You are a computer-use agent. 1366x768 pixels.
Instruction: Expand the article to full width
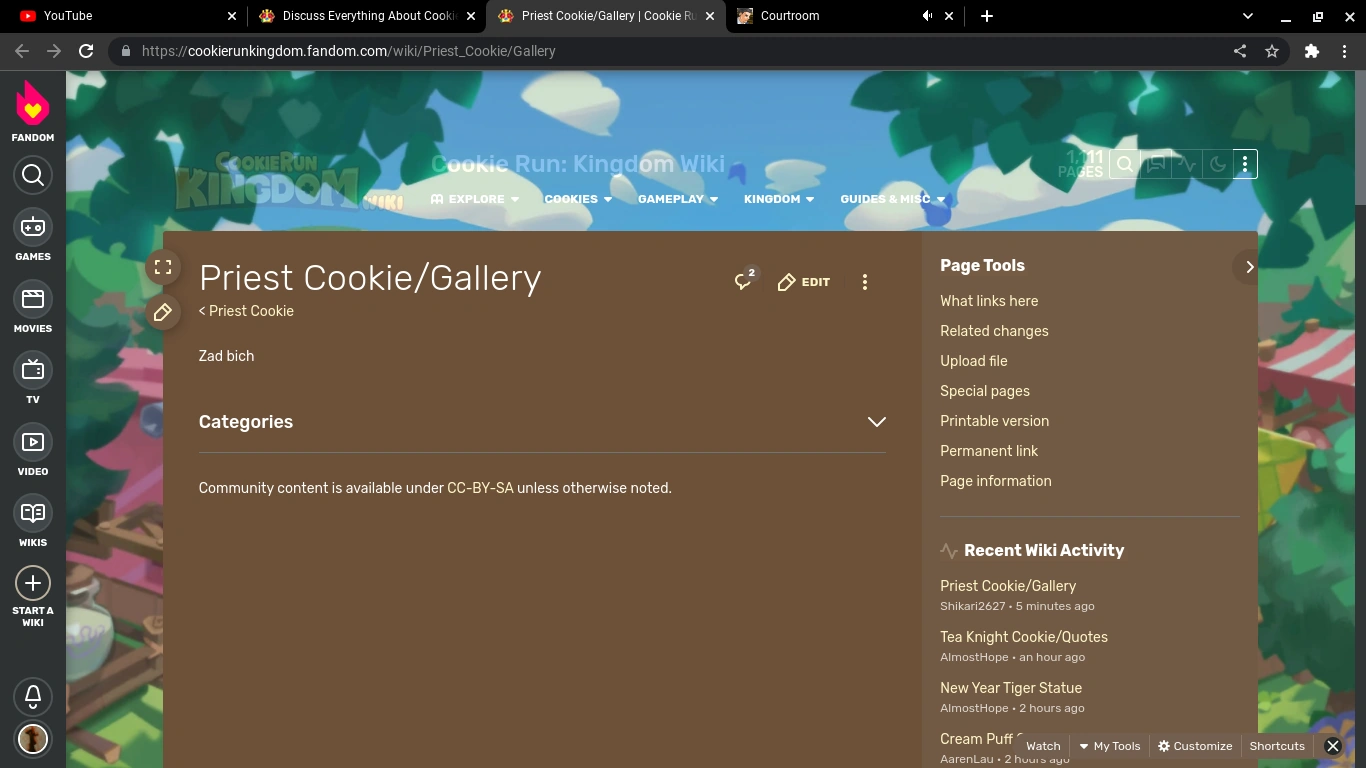(163, 267)
